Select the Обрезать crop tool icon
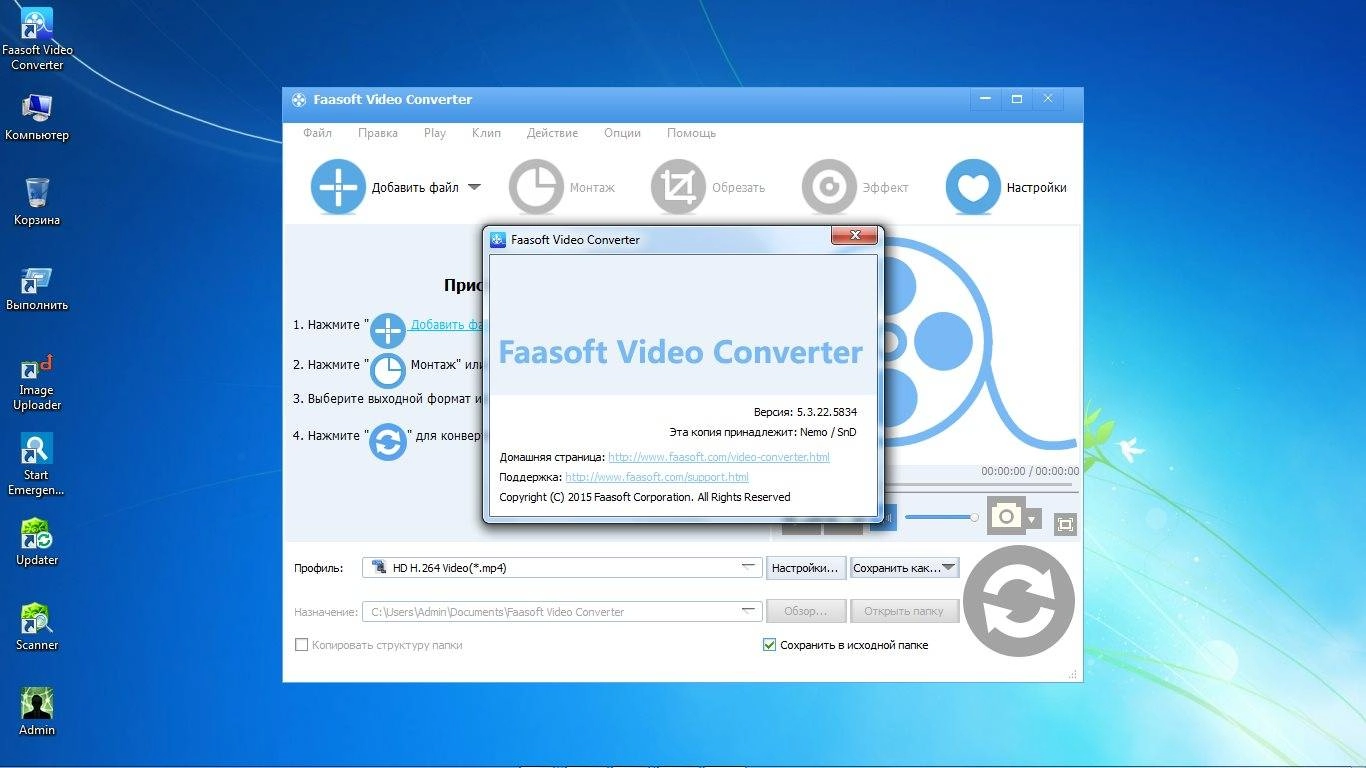Image resolution: width=1366 pixels, height=768 pixels. [x=678, y=187]
